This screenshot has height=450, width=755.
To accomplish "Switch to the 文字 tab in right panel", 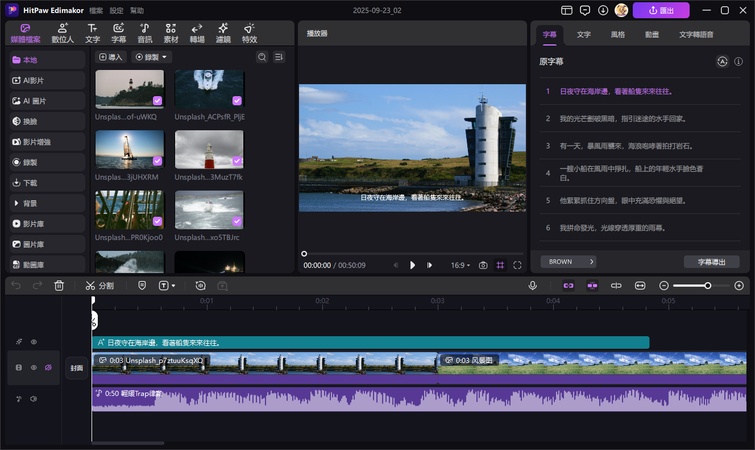I will 584,34.
